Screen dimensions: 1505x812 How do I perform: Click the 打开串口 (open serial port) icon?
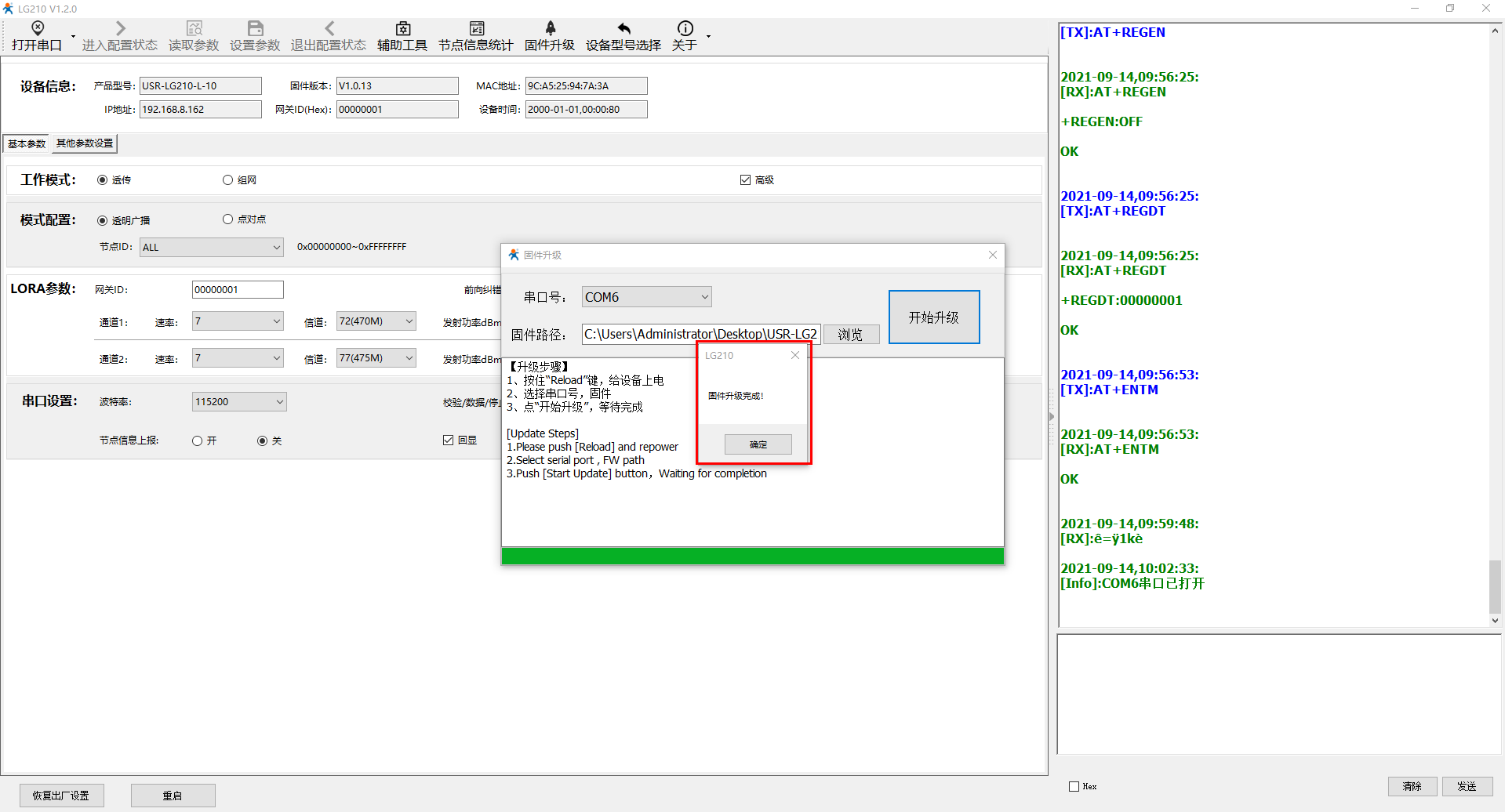pos(37,29)
